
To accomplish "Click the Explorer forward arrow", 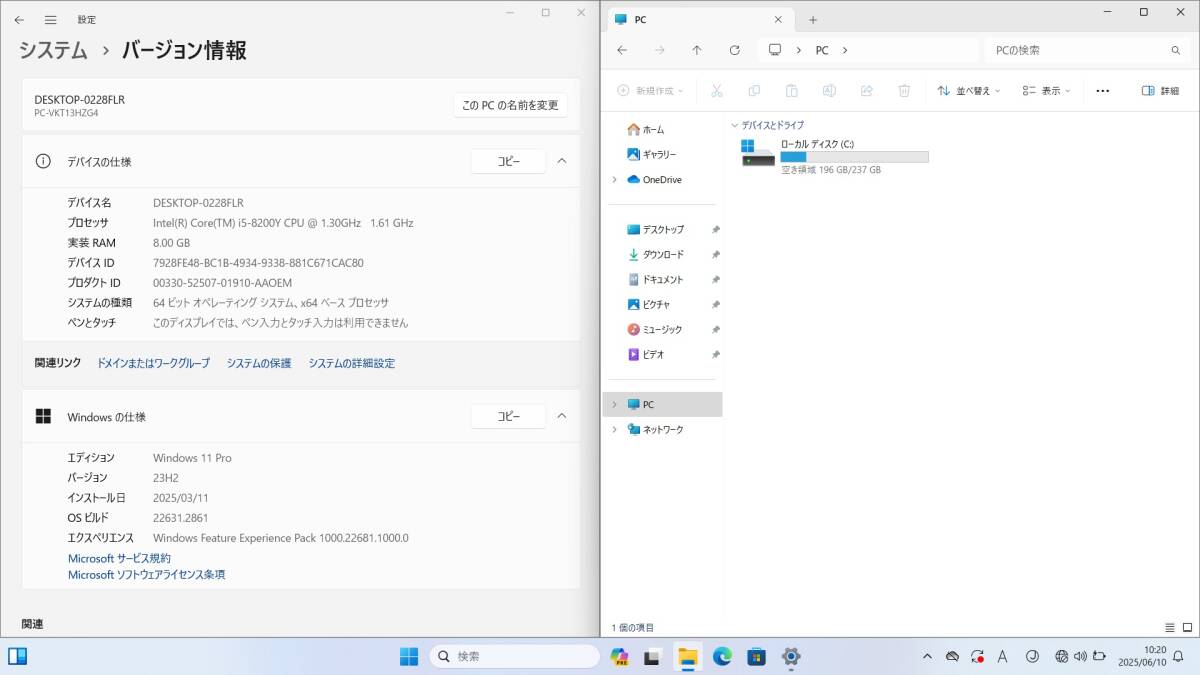I will point(659,50).
